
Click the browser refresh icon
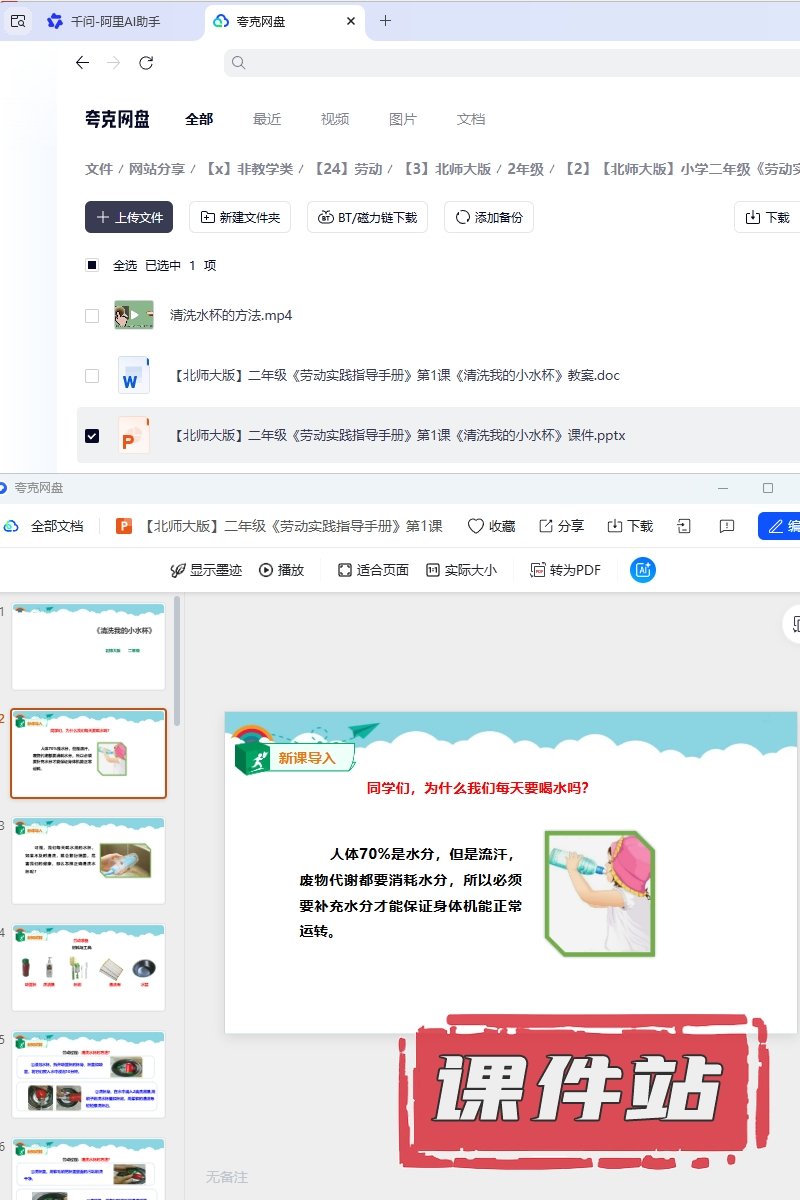click(146, 63)
